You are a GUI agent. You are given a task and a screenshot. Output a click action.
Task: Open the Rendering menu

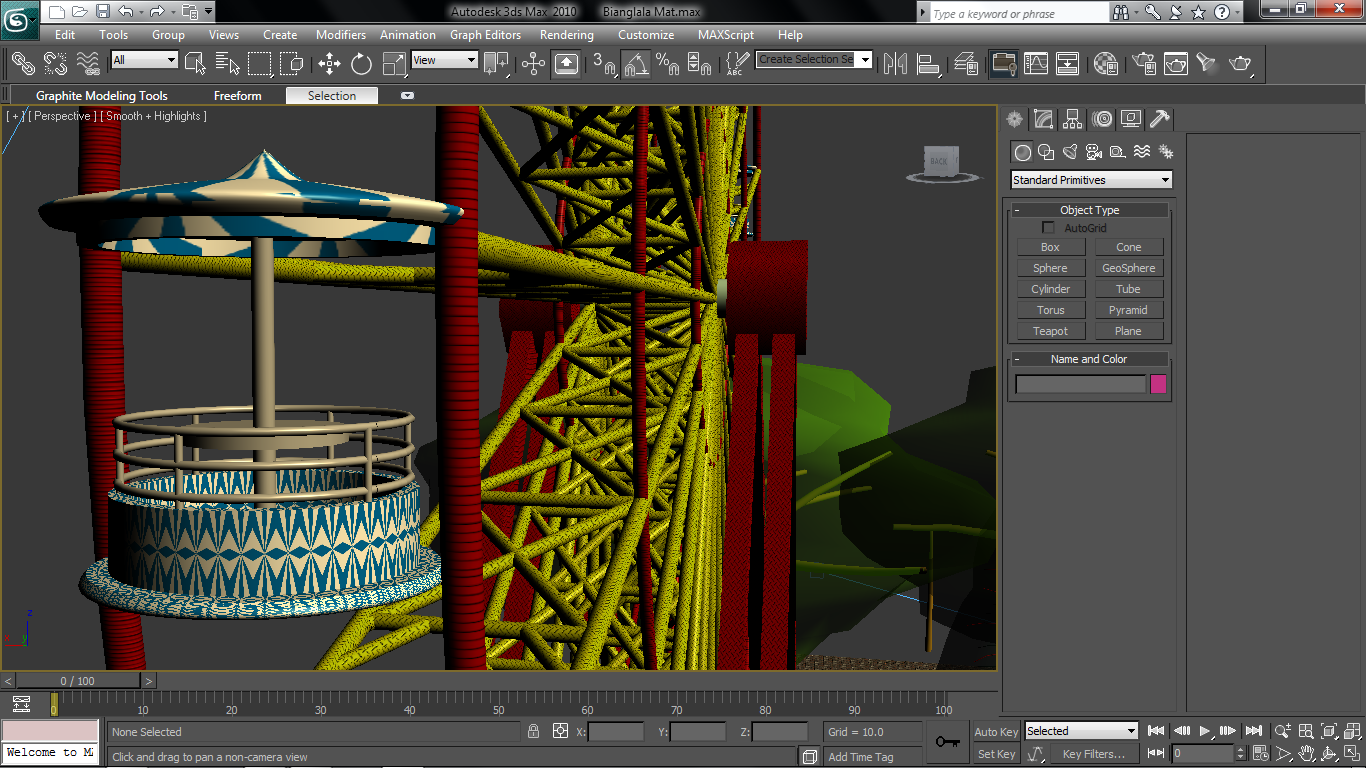click(566, 35)
